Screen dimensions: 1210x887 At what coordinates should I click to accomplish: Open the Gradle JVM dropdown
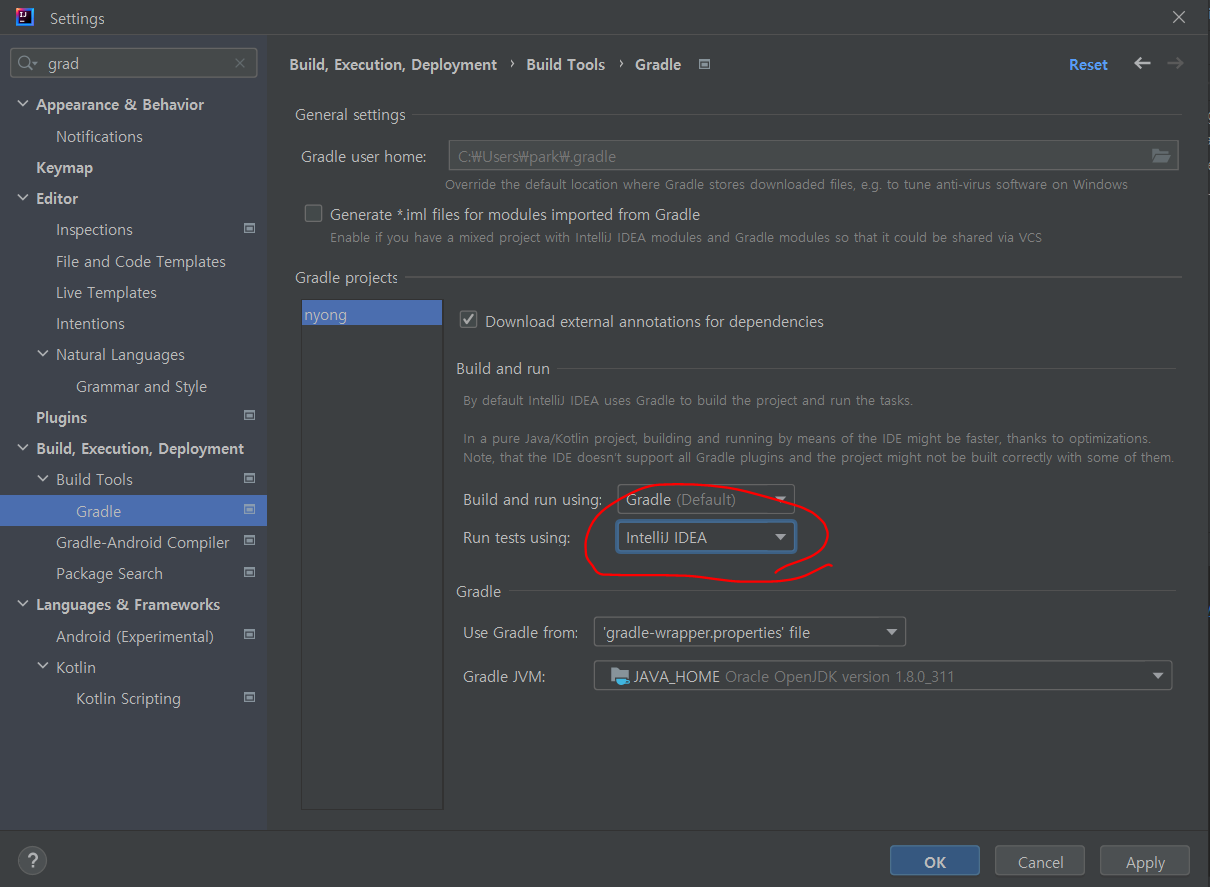coord(883,676)
